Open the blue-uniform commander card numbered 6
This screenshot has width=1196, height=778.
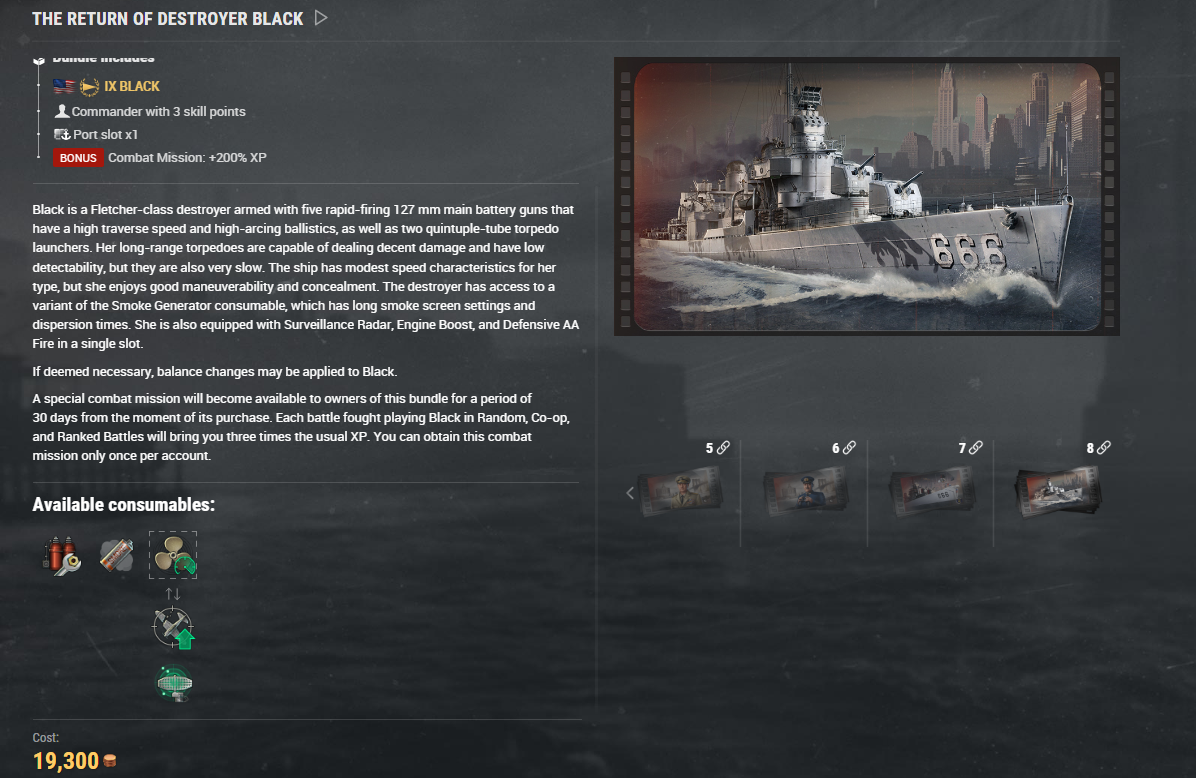806,493
